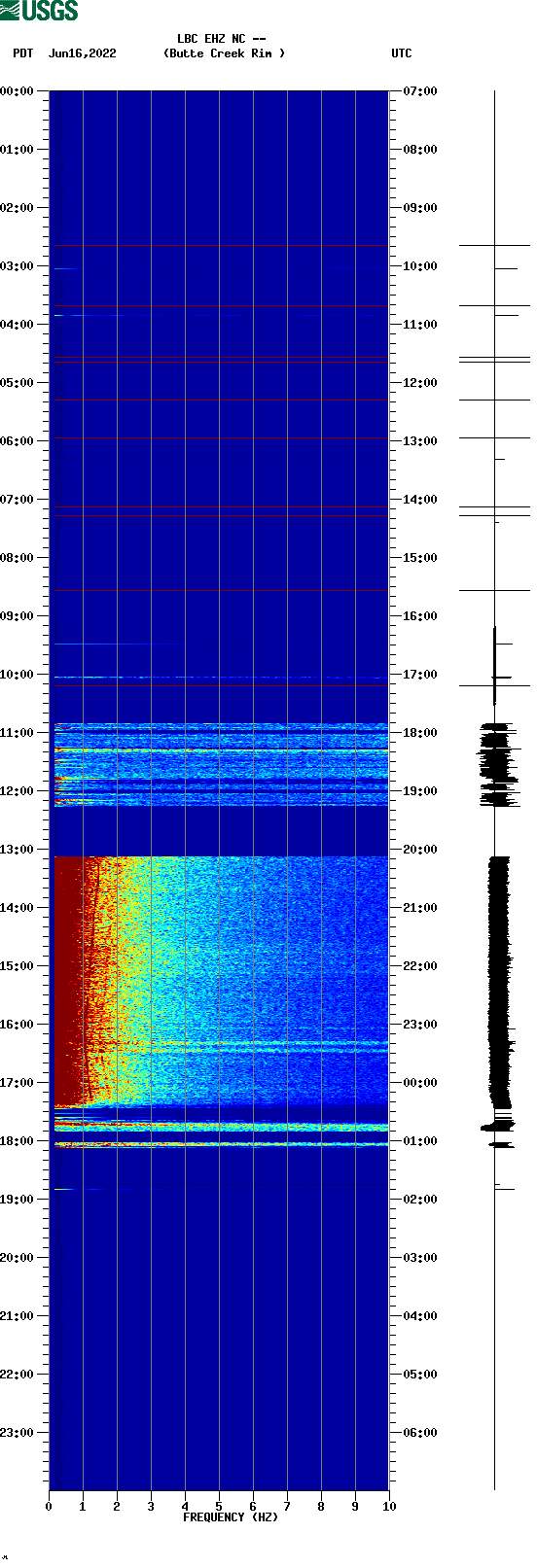Click the 09:00 PDT time label
Viewport: 537px width, 1568px height.
(x=18, y=616)
